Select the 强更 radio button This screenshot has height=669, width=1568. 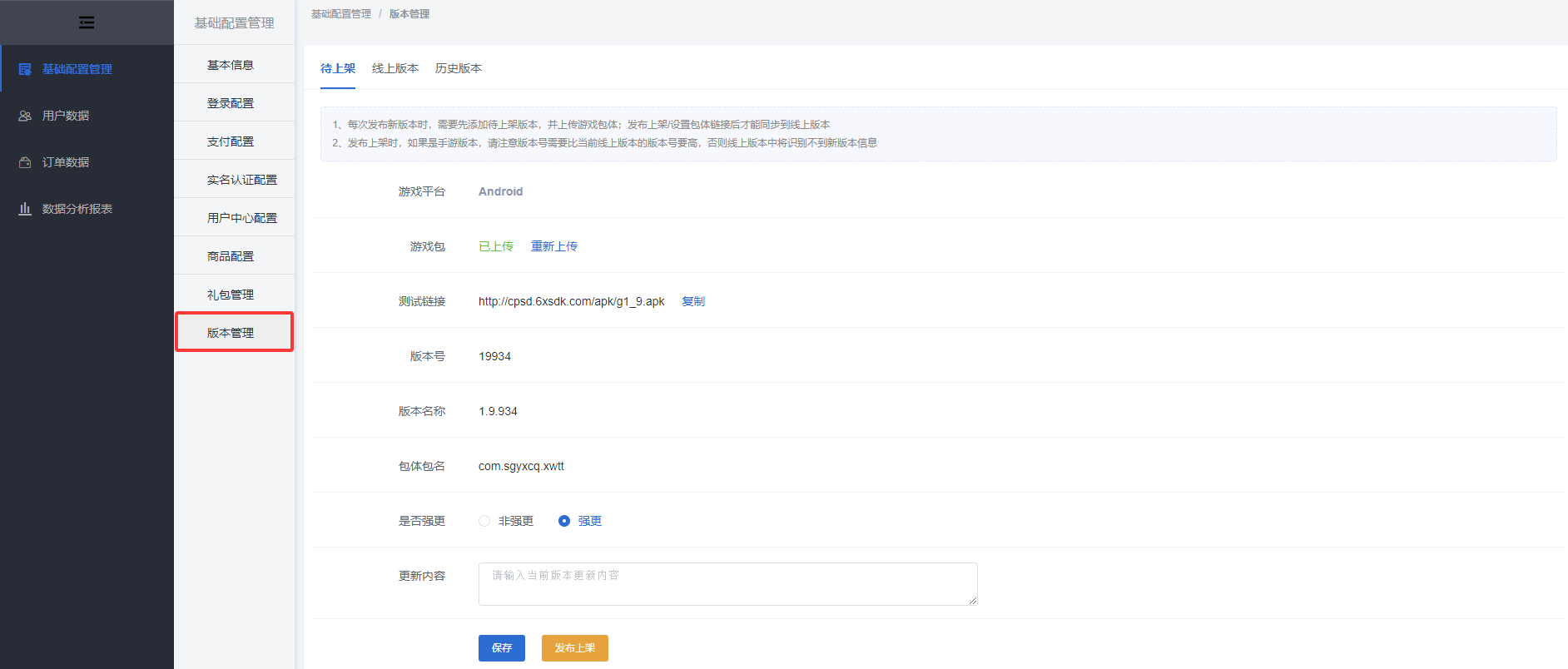pyautogui.click(x=564, y=521)
